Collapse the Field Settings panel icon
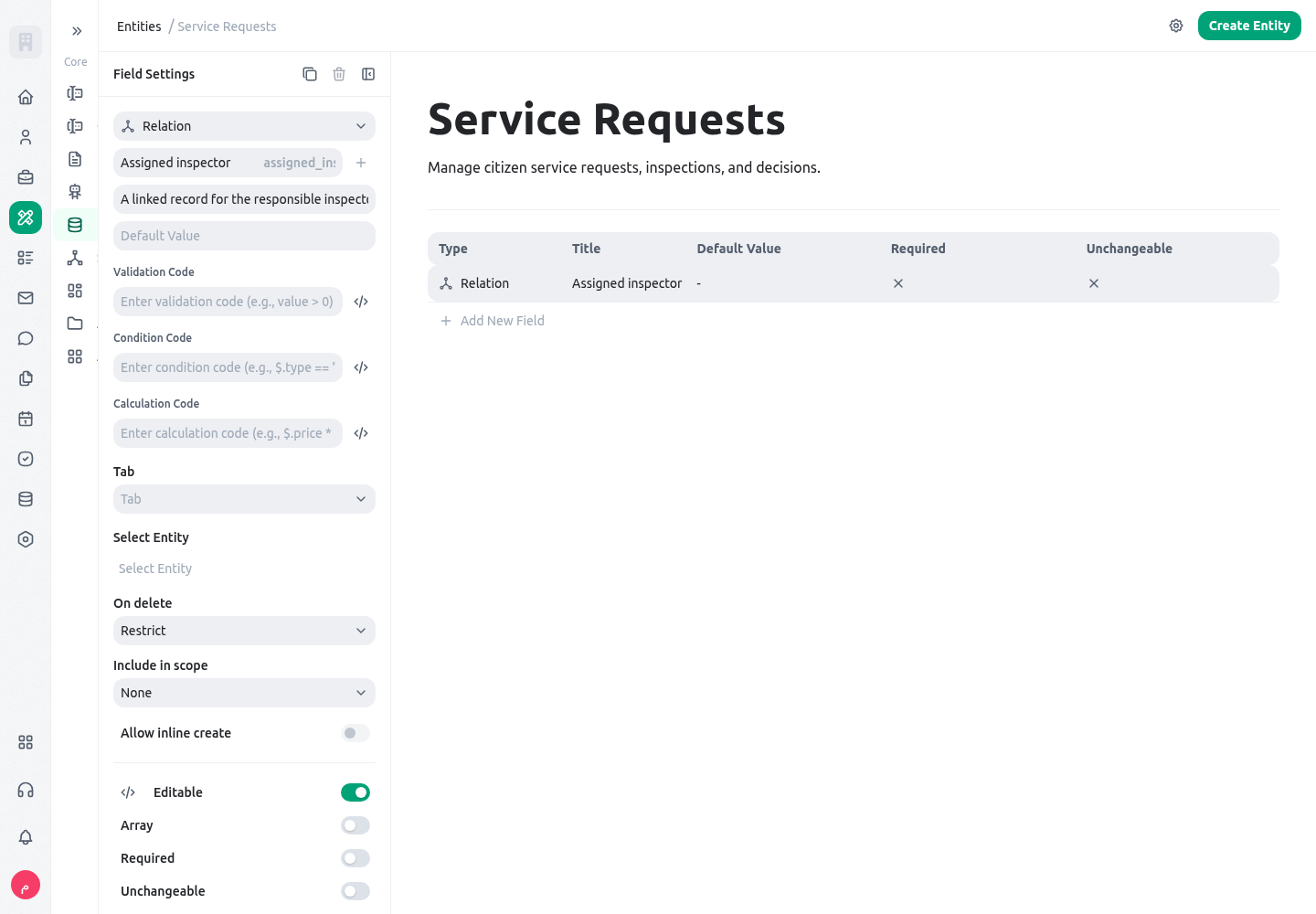The image size is (1316, 914). [368, 74]
